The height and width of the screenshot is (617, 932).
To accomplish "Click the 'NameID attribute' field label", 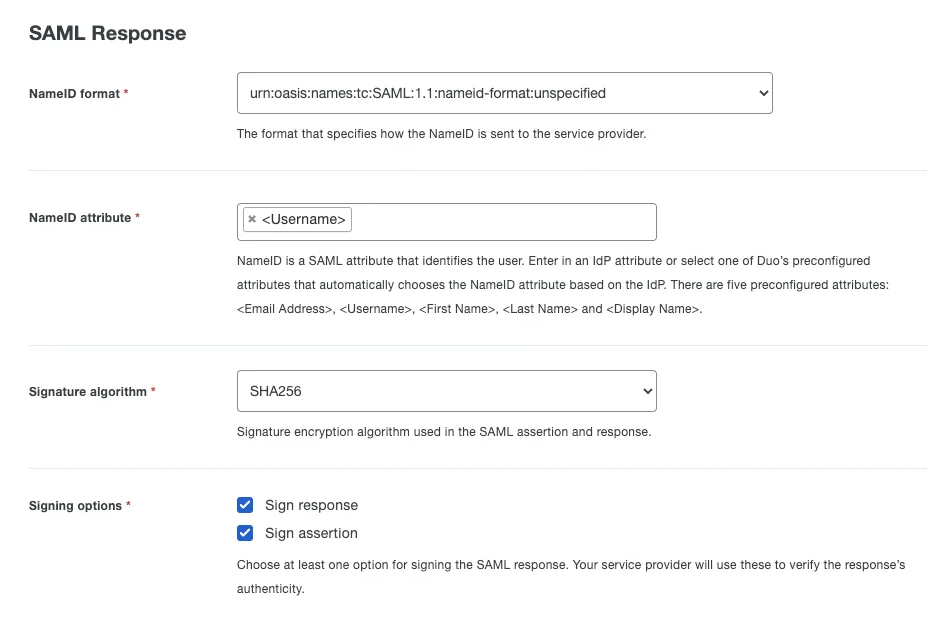I will (x=80, y=218).
